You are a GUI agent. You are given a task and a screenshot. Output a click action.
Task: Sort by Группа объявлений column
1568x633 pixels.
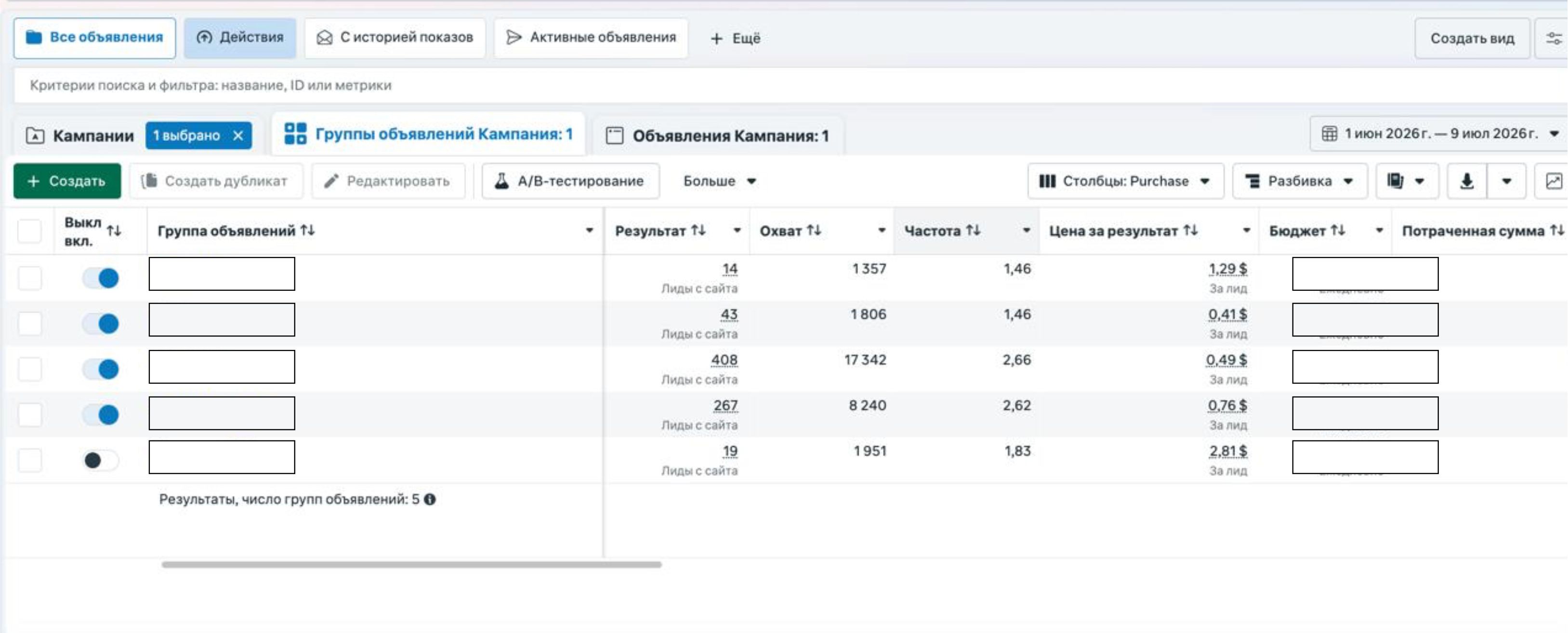pos(307,231)
